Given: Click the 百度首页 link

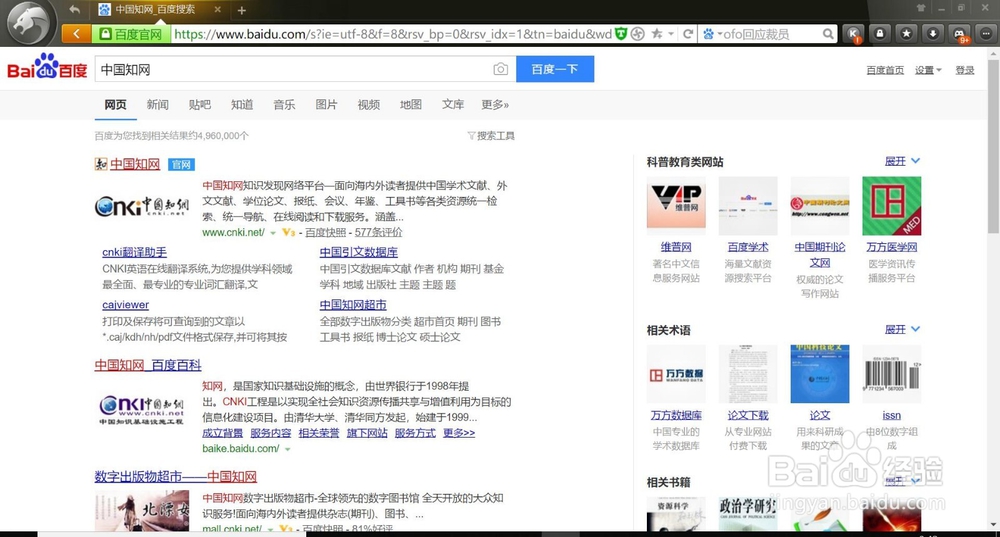Looking at the screenshot, I should pos(885,70).
